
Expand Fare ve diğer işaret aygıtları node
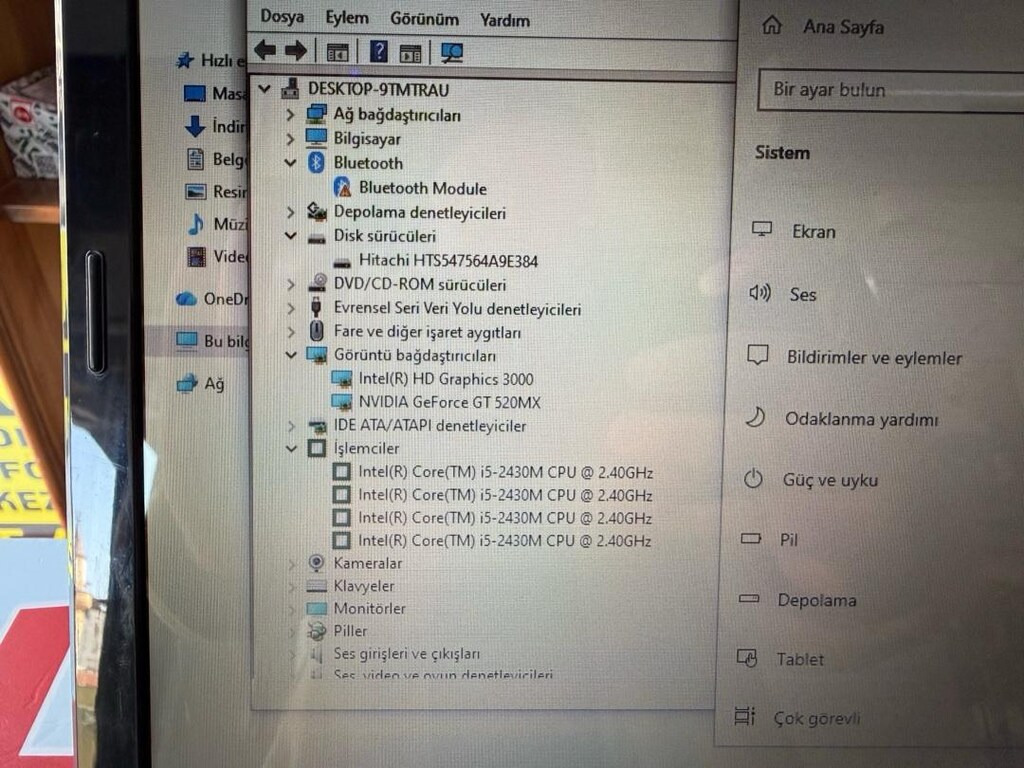[291, 332]
